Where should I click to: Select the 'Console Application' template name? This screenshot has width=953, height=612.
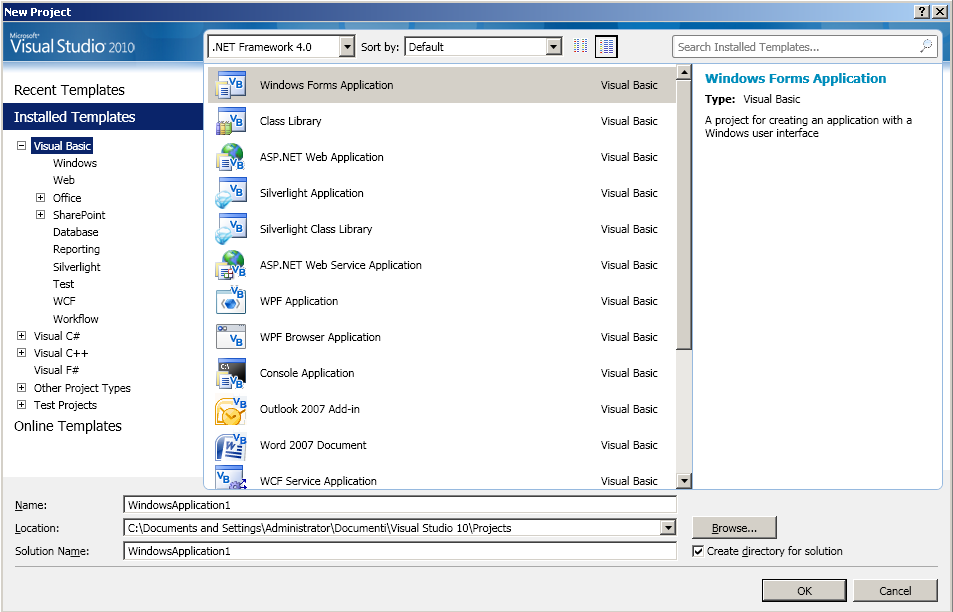(x=307, y=373)
